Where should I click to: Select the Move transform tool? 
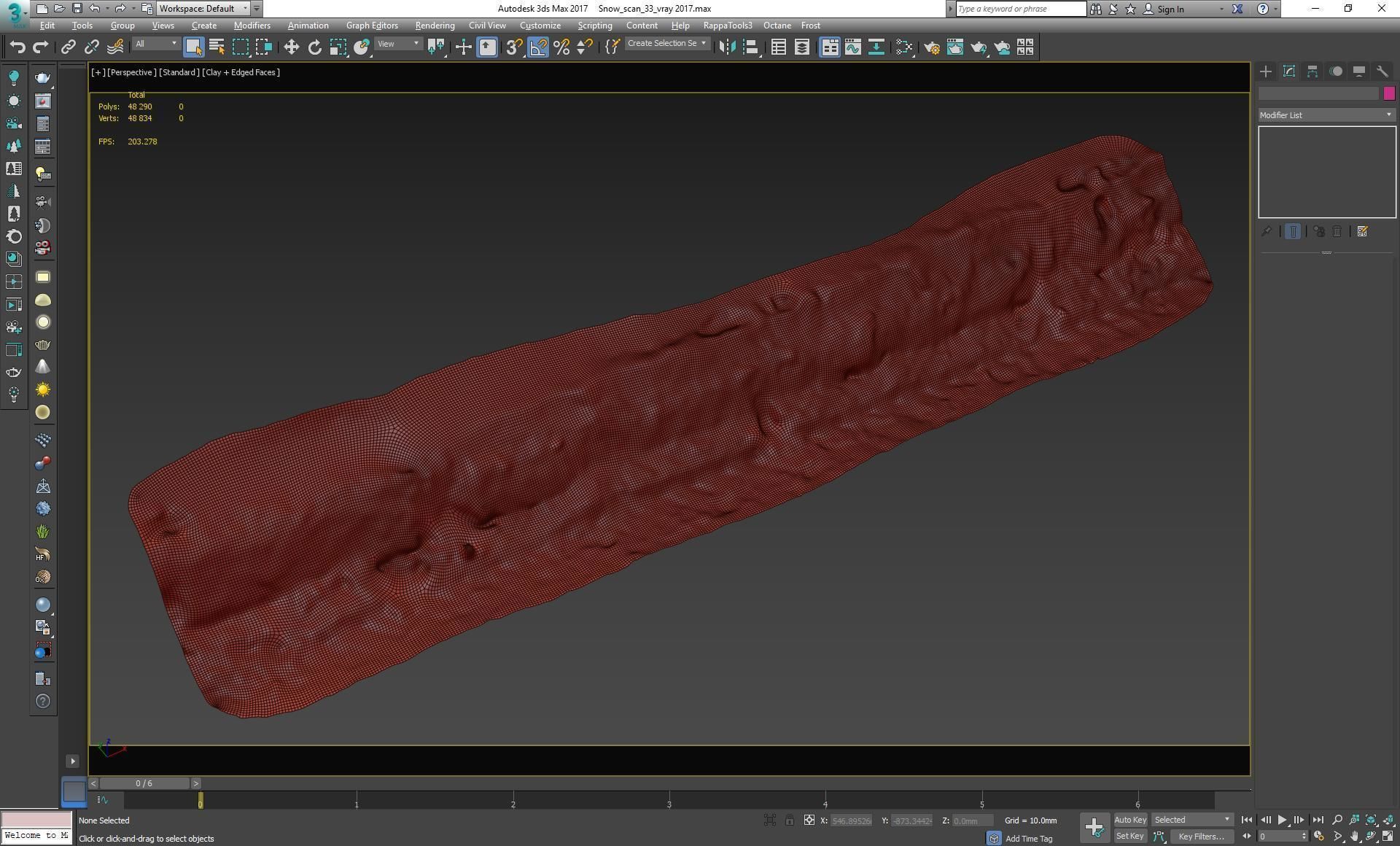click(x=291, y=47)
